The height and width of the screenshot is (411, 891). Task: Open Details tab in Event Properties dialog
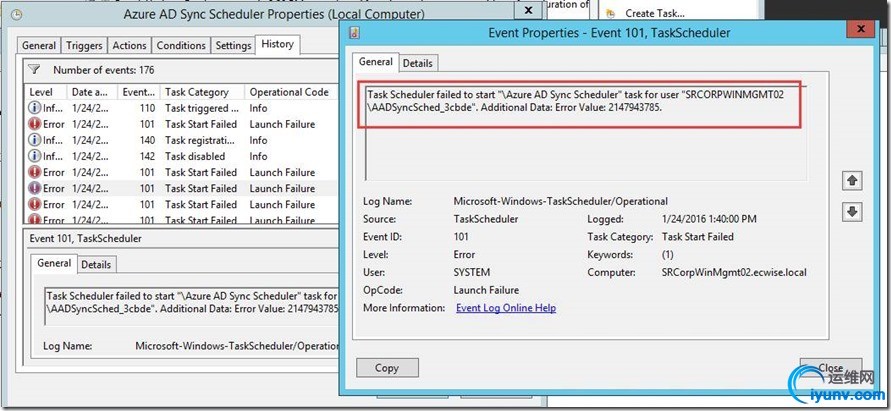pyautogui.click(x=418, y=63)
